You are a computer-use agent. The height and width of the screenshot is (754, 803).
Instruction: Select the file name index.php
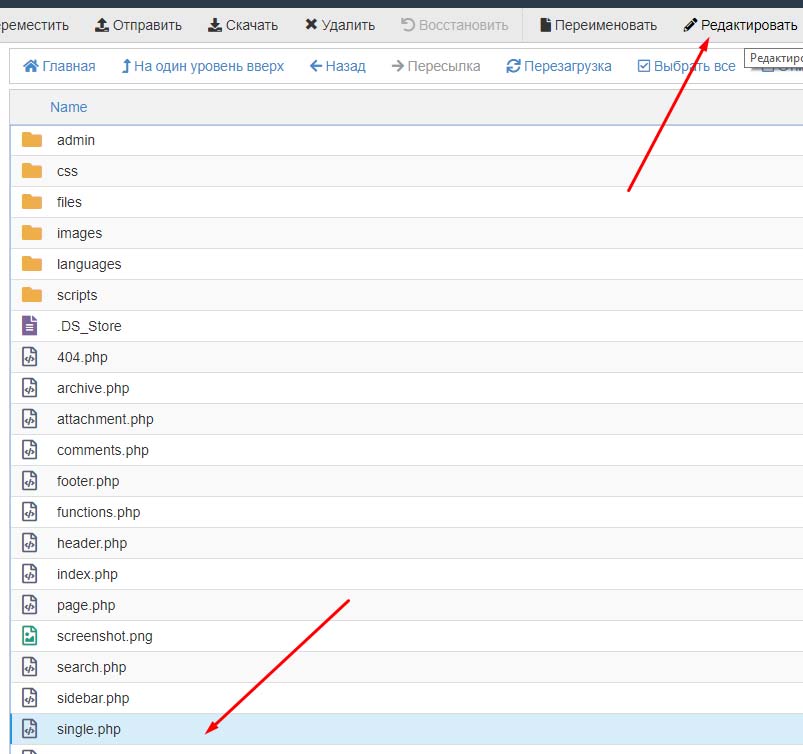pyautogui.click(x=87, y=575)
